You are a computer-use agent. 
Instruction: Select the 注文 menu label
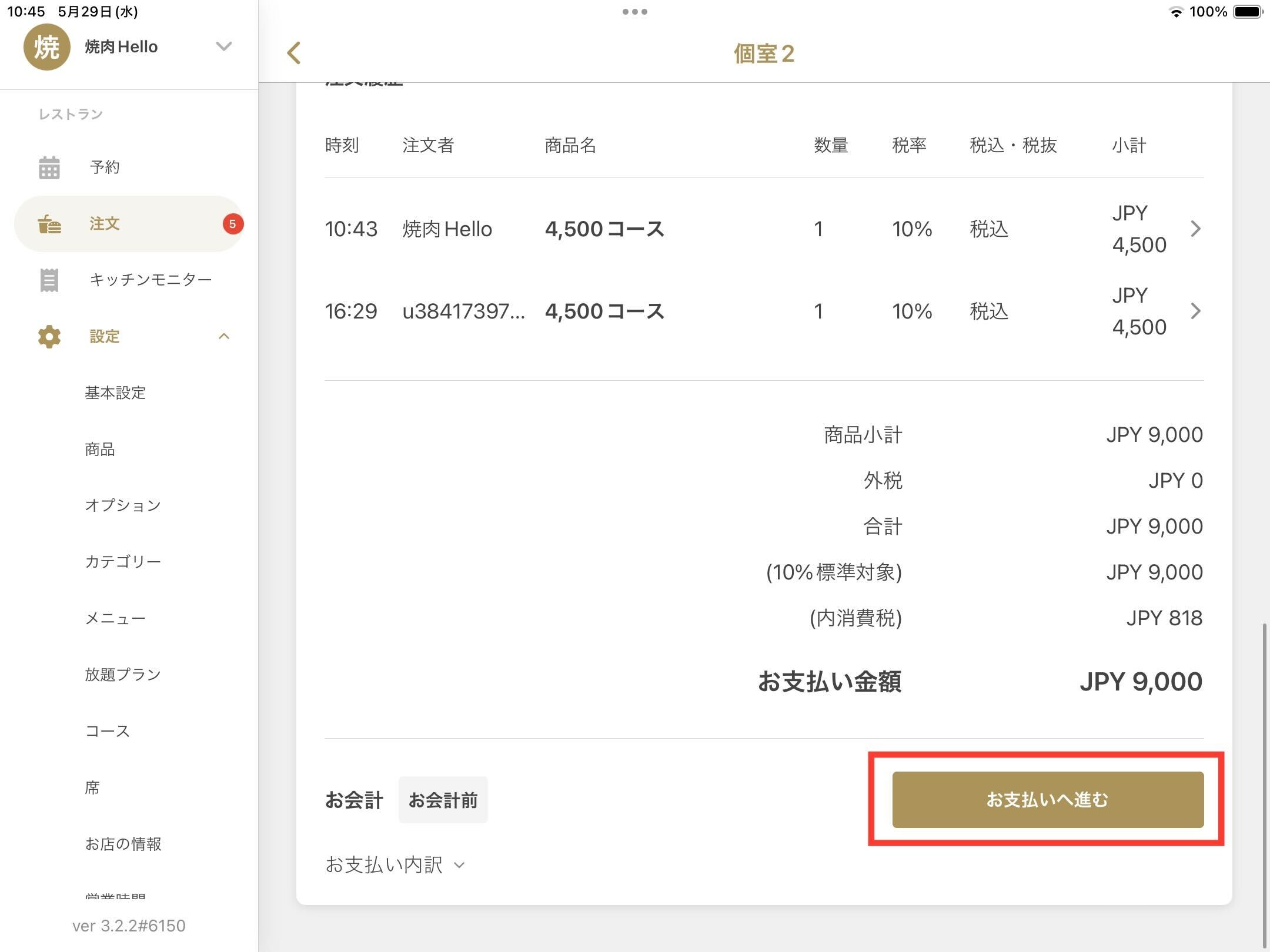point(105,224)
